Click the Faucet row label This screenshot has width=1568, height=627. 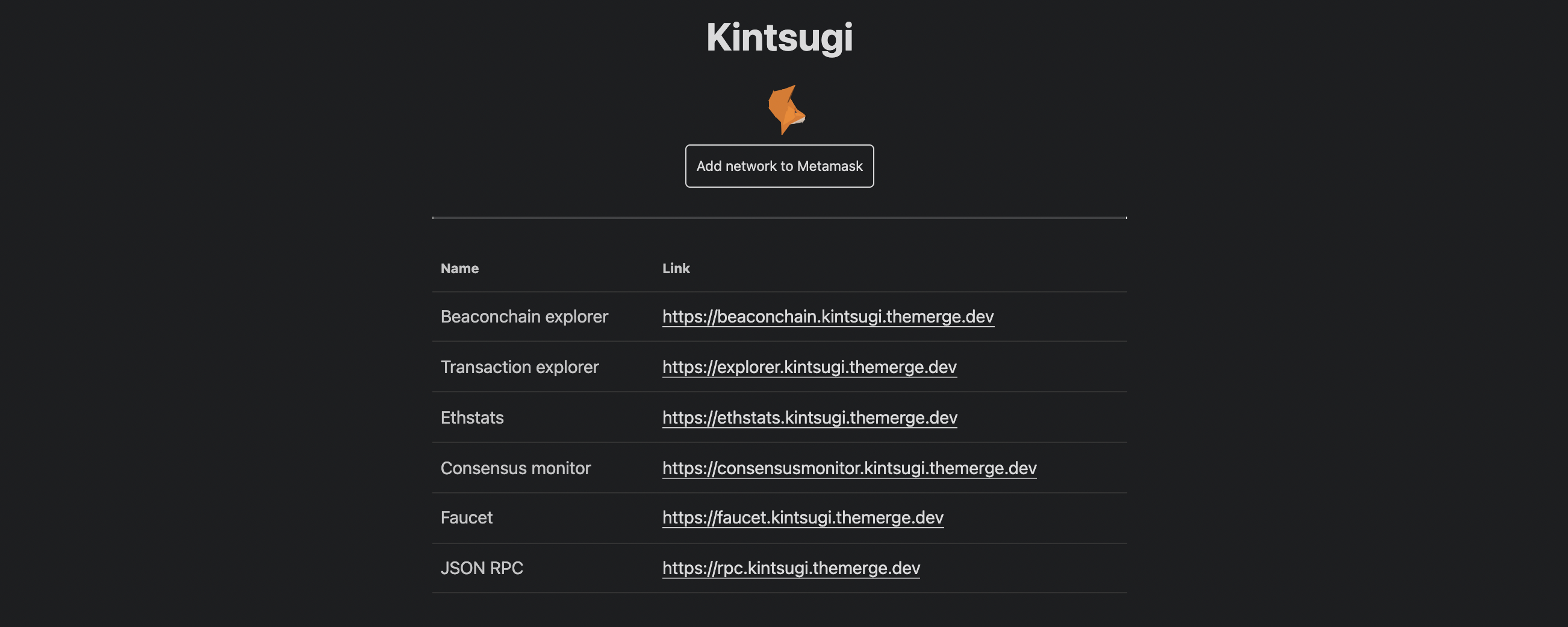point(466,517)
